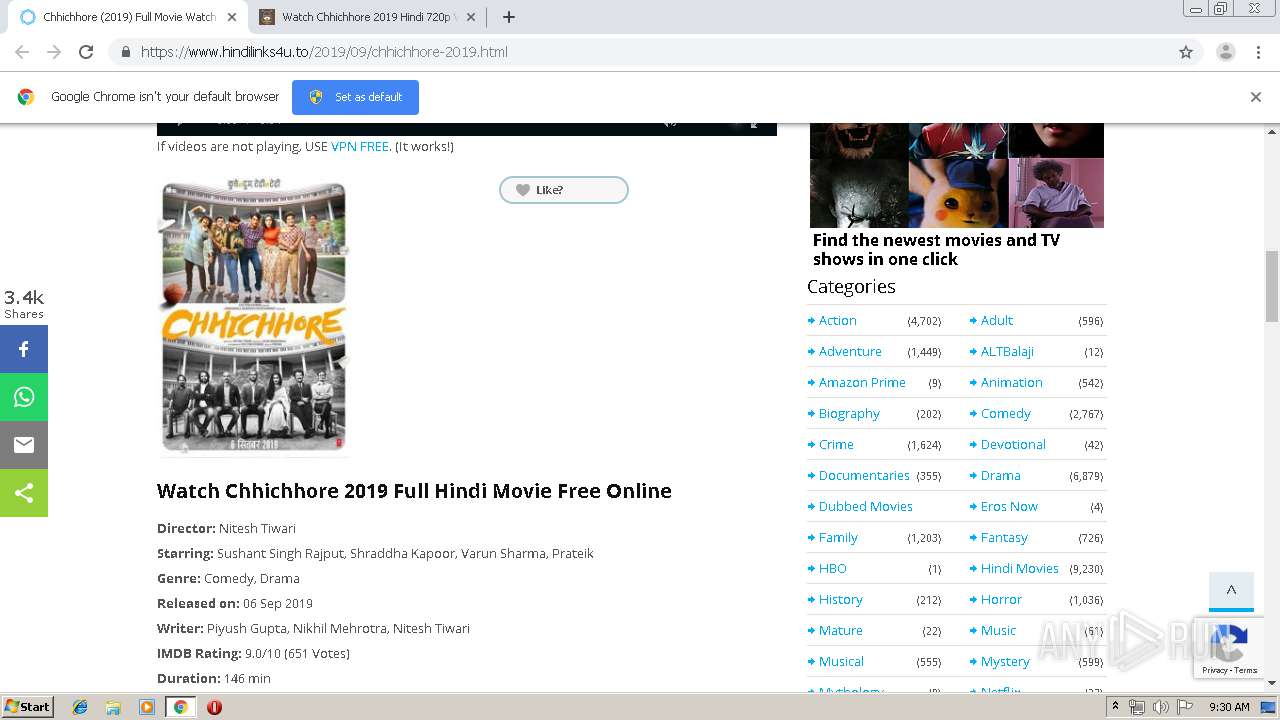Click the taskbar clock showing 9:30 AM

1229,707
